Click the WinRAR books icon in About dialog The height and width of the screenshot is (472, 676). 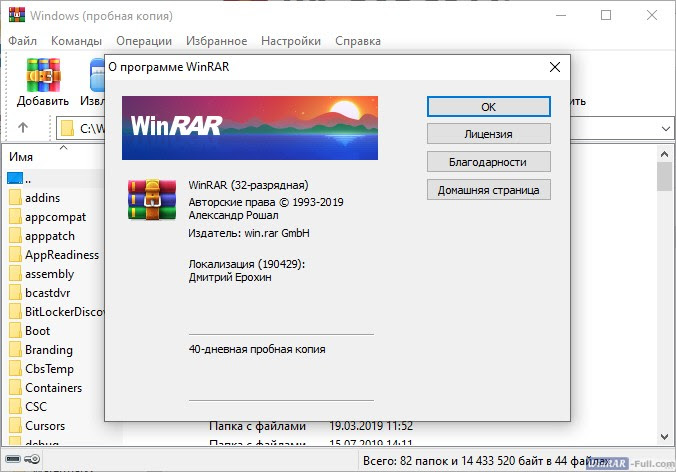(x=152, y=200)
